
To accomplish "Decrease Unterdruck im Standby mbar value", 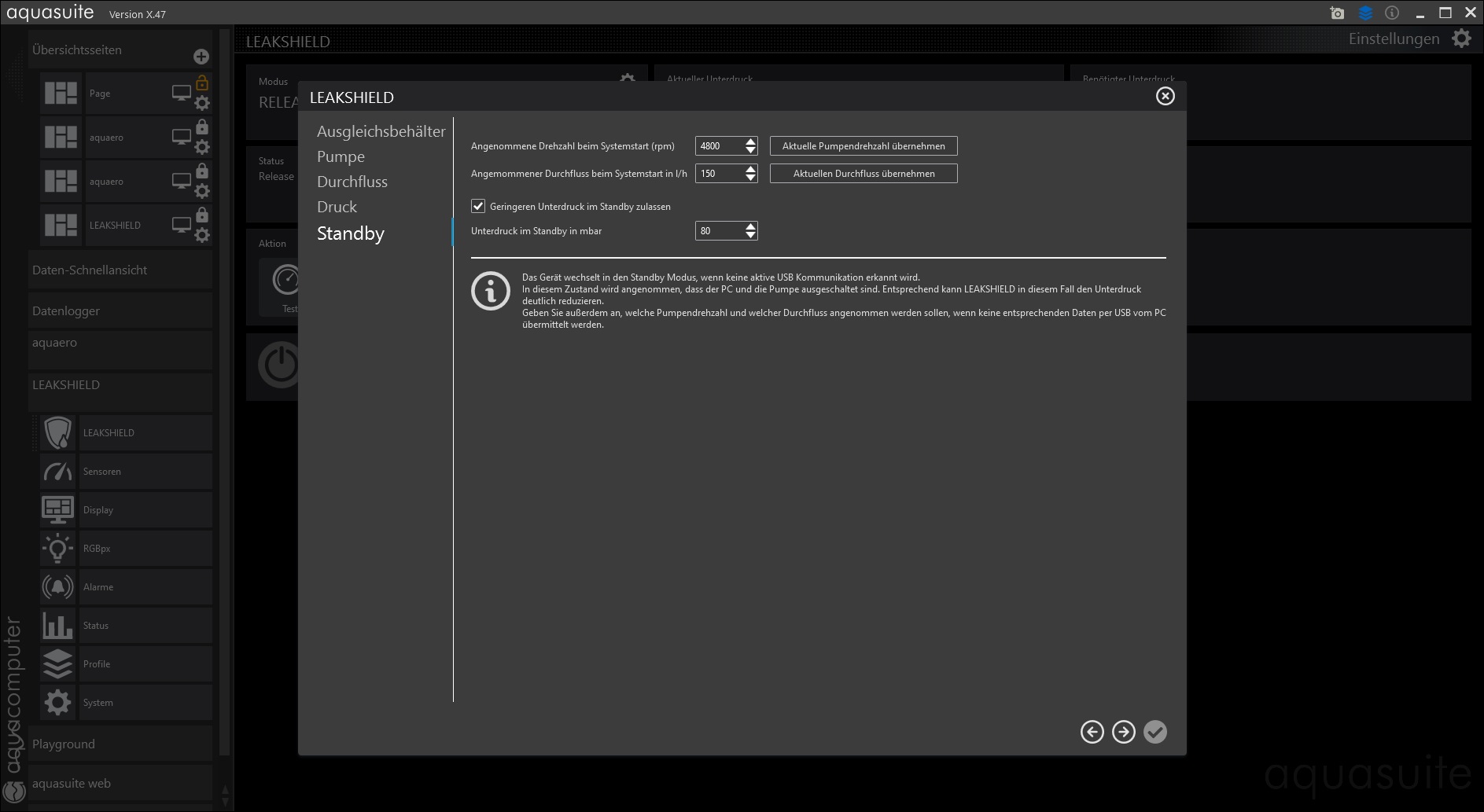I will [750, 235].
